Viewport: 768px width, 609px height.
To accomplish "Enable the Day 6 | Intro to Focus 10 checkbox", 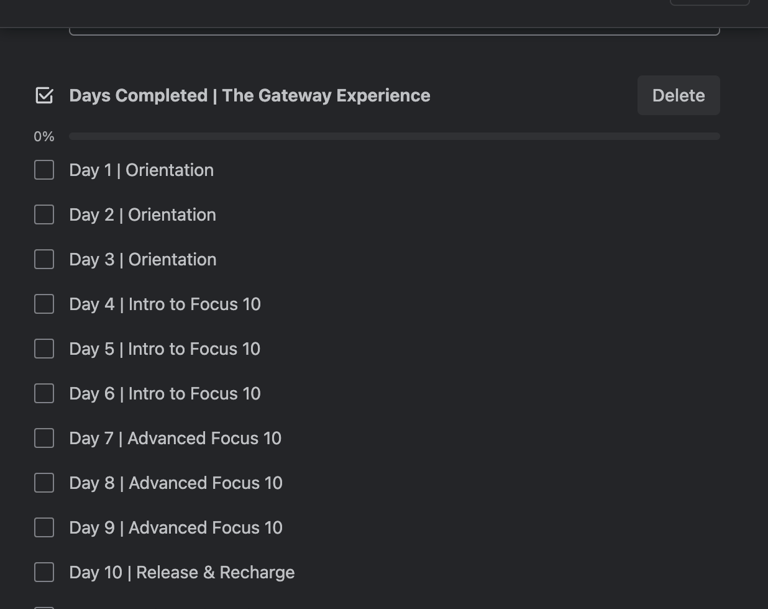I will point(44,393).
